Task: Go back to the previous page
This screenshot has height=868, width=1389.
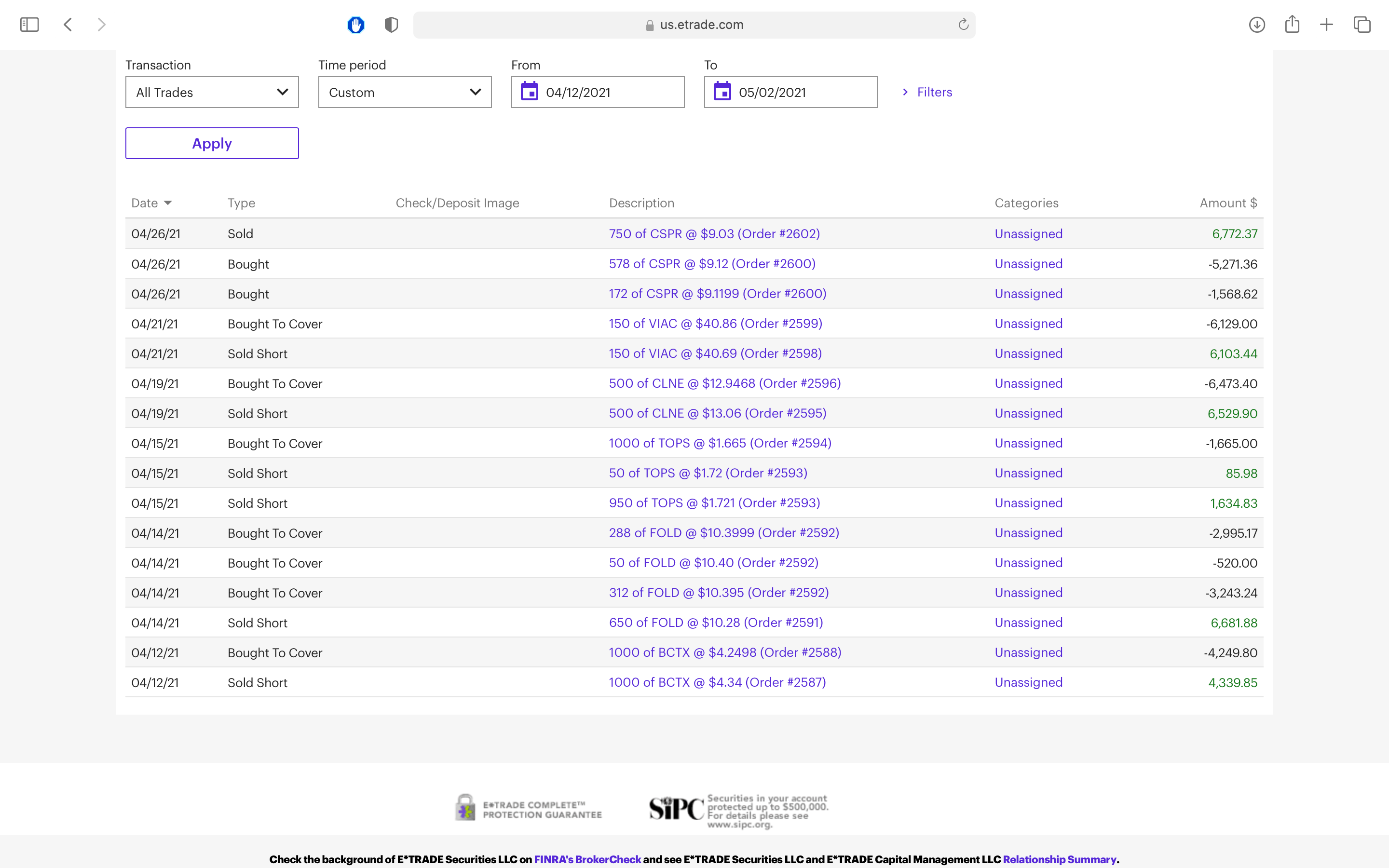Action: [68, 25]
